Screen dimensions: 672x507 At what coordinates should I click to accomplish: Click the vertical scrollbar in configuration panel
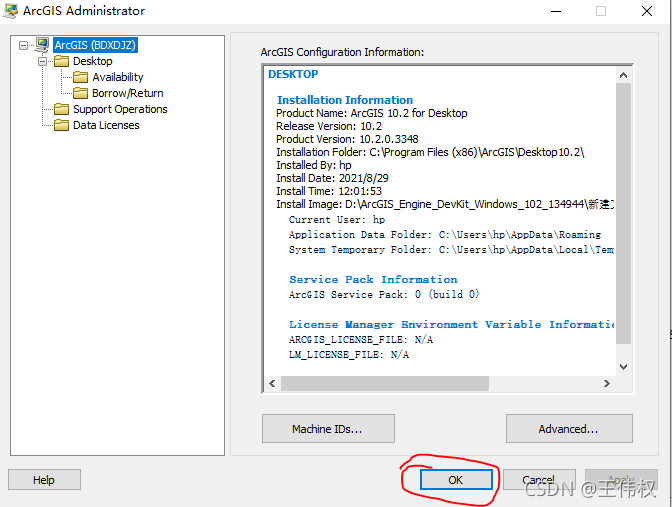pyautogui.click(x=623, y=210)
